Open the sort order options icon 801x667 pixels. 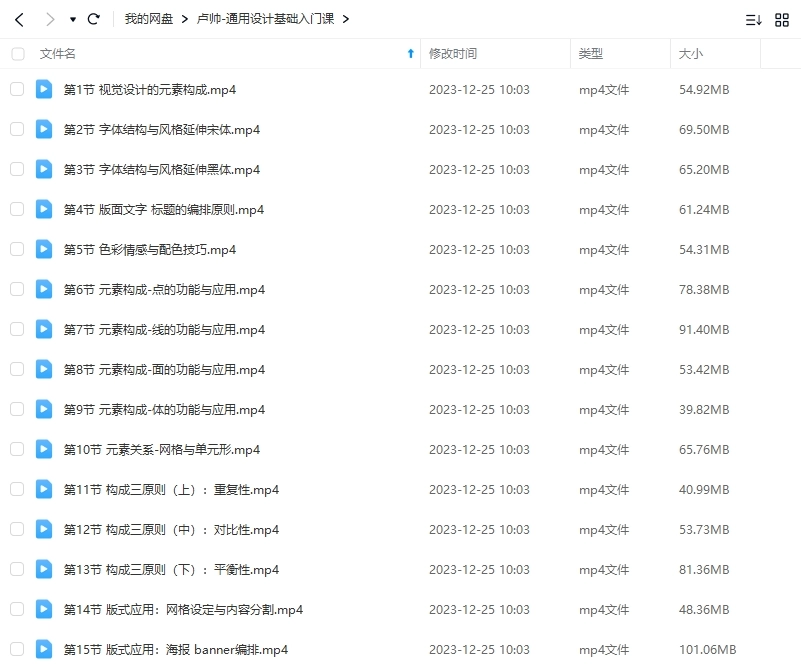pos(753,20)
